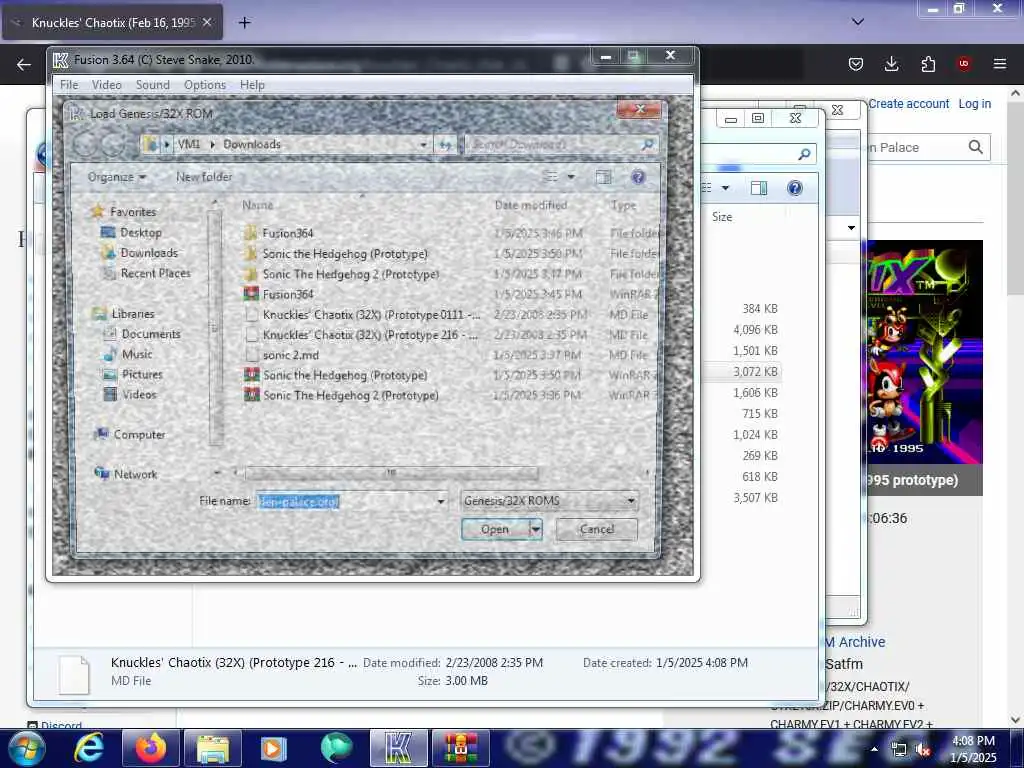Expand the File name history dropdown
This screenshot has height=768, width=1024.
coord(441,502)
